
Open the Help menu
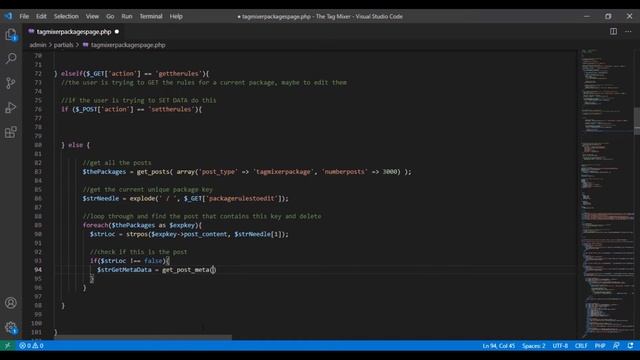point(176,16)
